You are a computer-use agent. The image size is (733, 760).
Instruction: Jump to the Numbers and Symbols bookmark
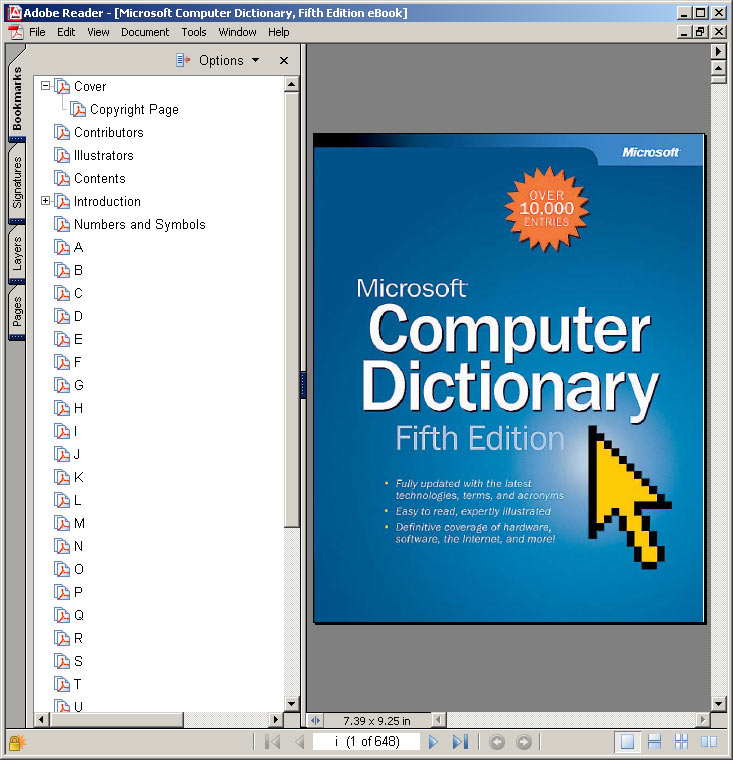(140, 224)
